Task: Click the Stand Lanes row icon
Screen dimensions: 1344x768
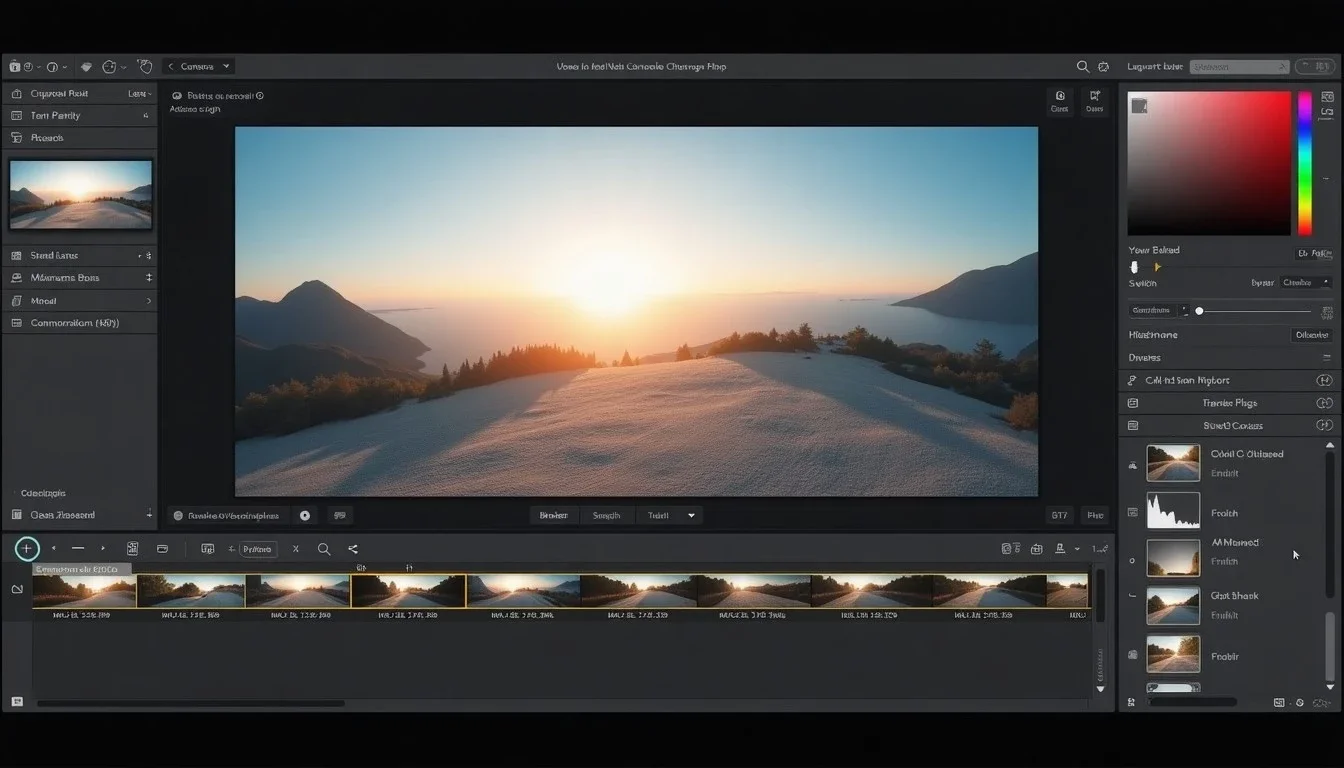Action: (16, 256)
